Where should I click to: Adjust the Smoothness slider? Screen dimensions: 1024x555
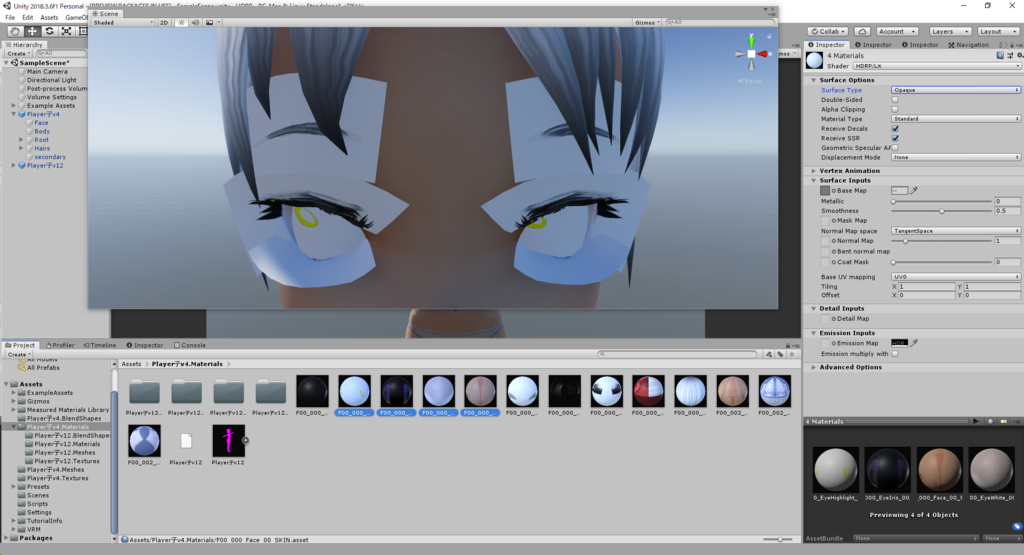tap(942, 211)
